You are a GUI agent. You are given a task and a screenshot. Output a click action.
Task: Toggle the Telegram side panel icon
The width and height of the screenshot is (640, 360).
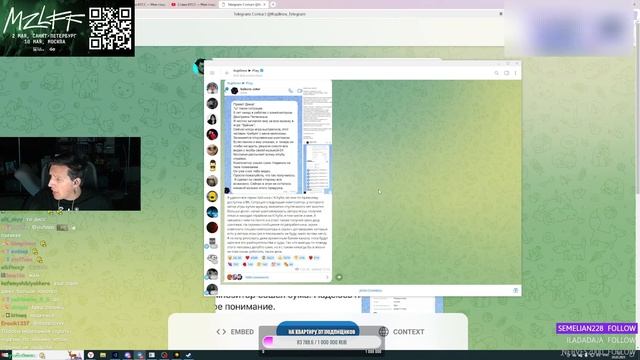(507, 73)
